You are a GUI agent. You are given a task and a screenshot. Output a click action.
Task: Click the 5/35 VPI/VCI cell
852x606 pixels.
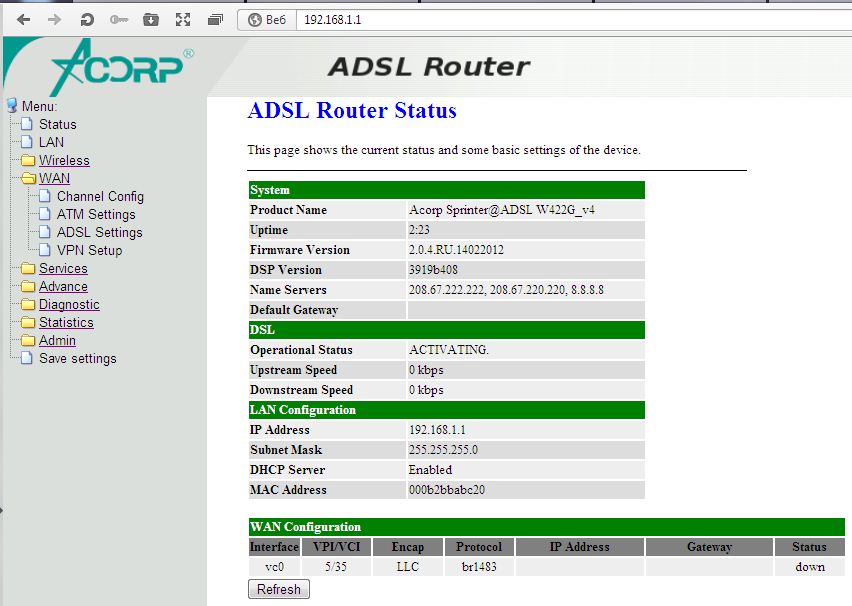tap(336, 567)
